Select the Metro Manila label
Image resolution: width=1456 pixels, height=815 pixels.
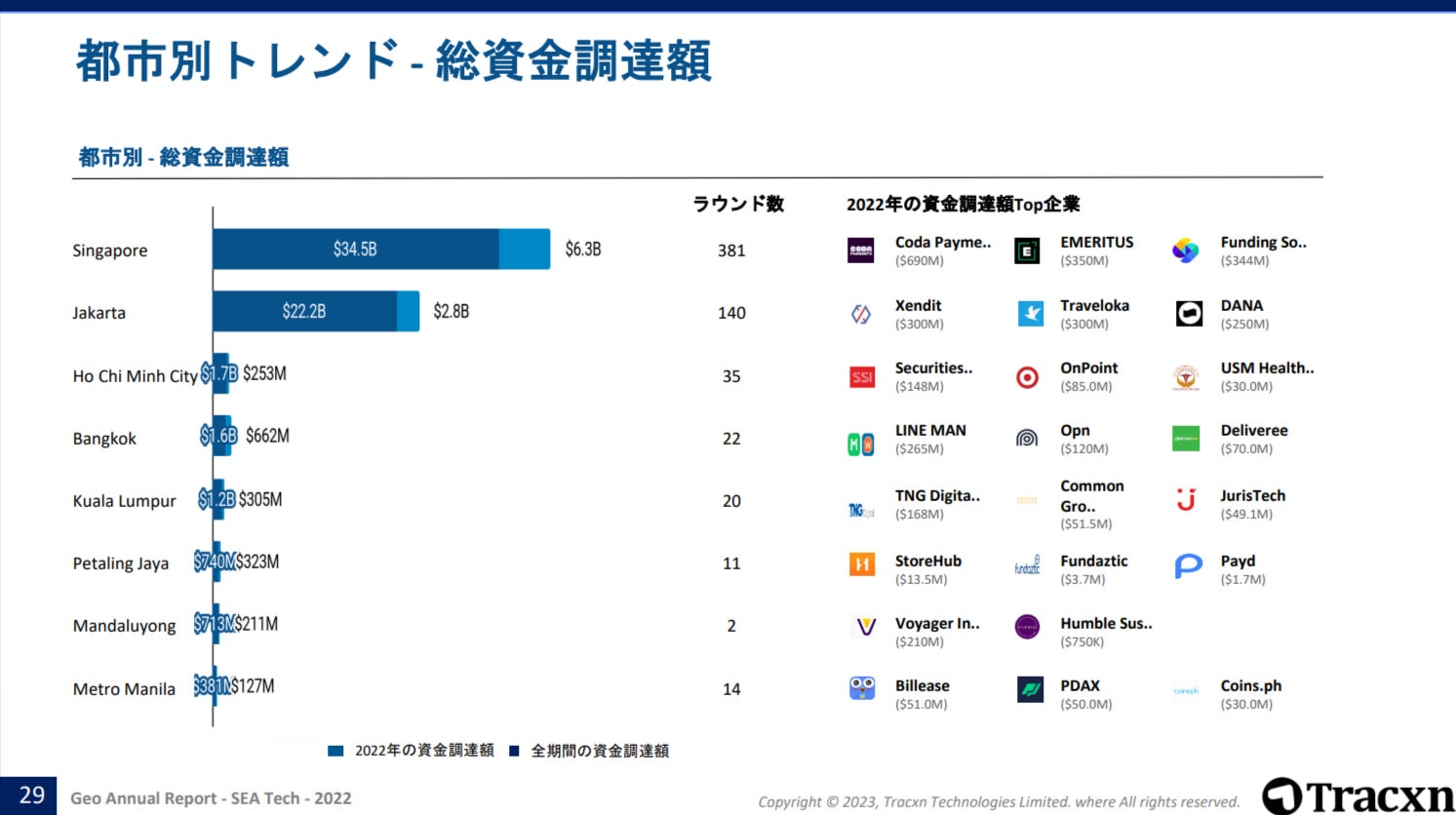point(124,689)
